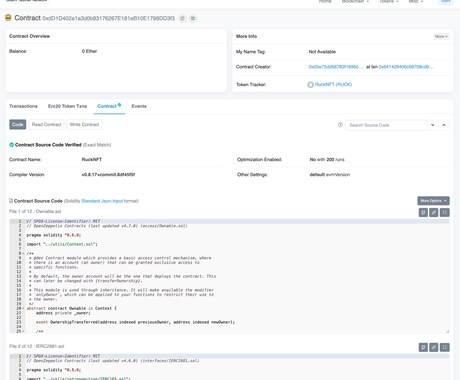Click 'File 2 of 12 : IERC2981.sol' label
Screen dimensions: 460x380
click(x=36, y=346)
